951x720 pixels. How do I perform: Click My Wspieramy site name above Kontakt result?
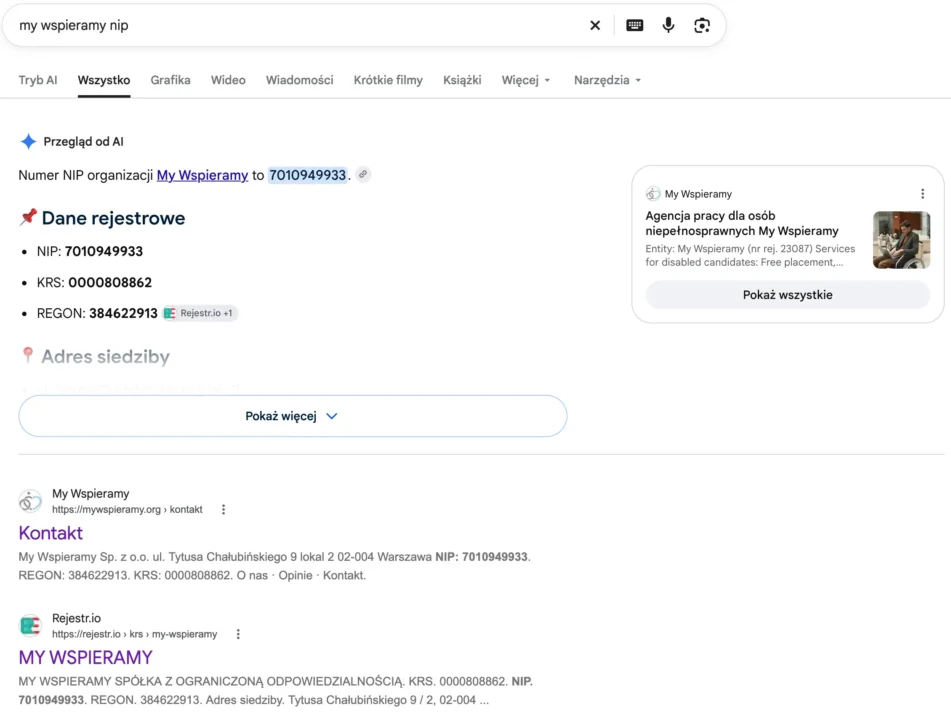pyautogui.click(x=90, y=494)
